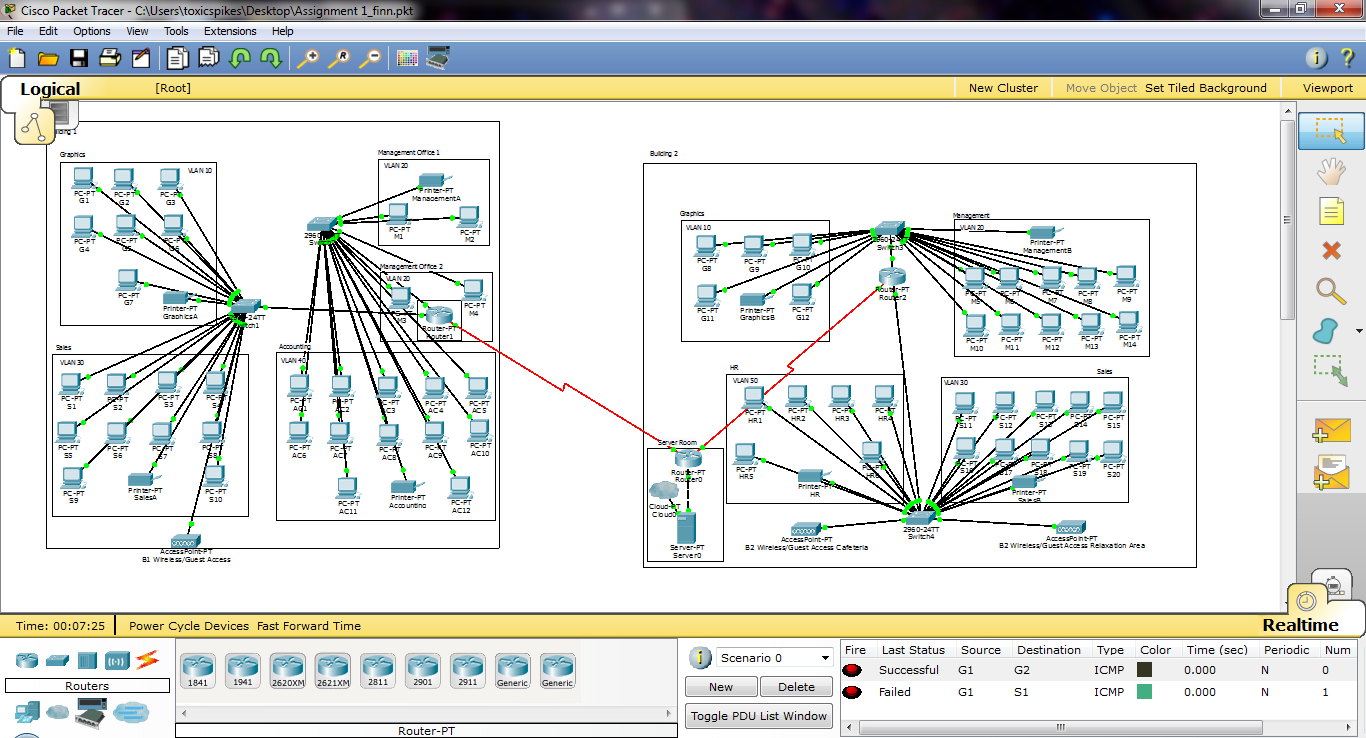The width and height of the screenshot is (1366, 738).
Task: Click Toggle PDU List Window button
Action: pos(759,716)
